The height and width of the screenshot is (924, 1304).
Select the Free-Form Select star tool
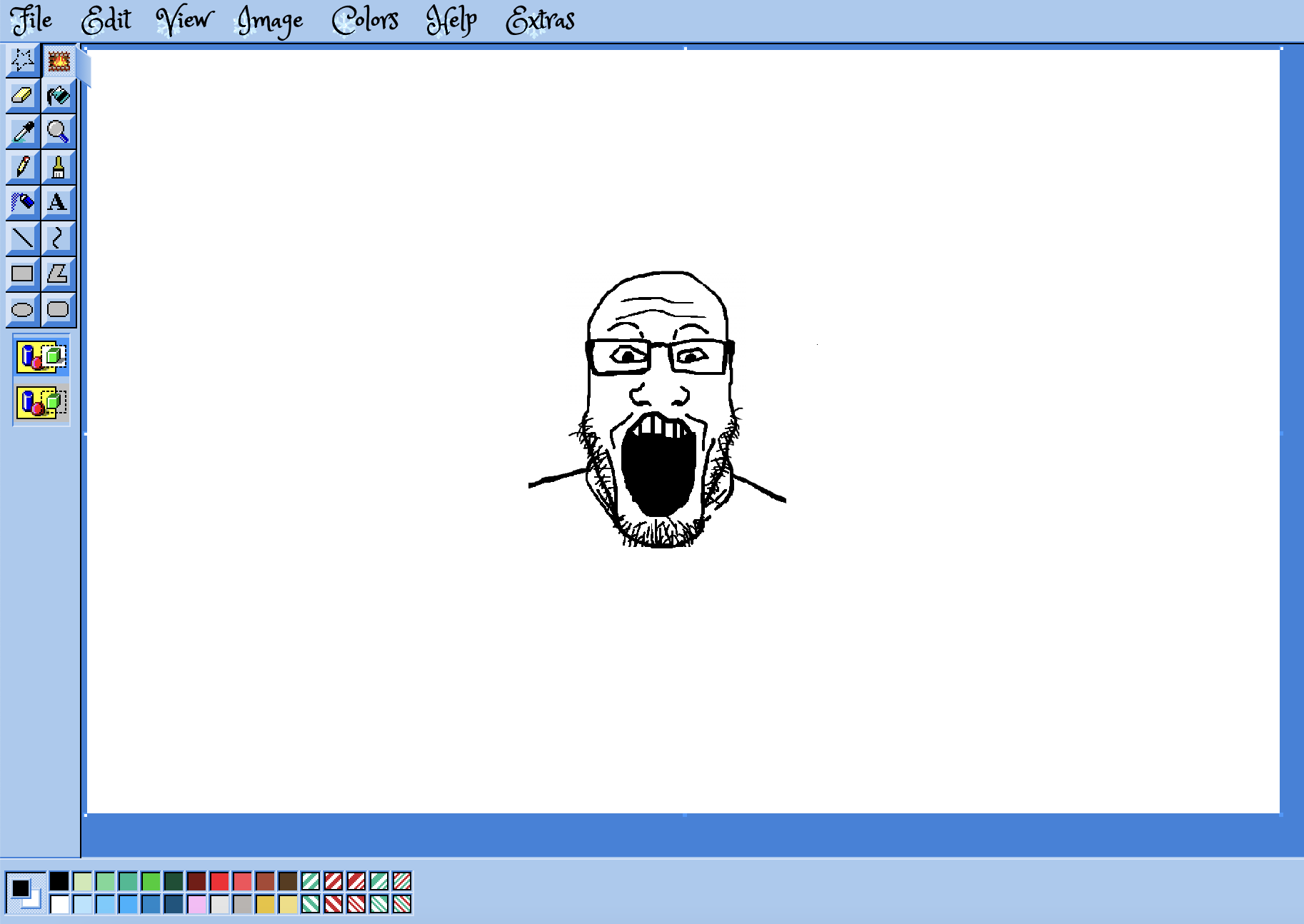pyautogui.click(x=23, y=61)
